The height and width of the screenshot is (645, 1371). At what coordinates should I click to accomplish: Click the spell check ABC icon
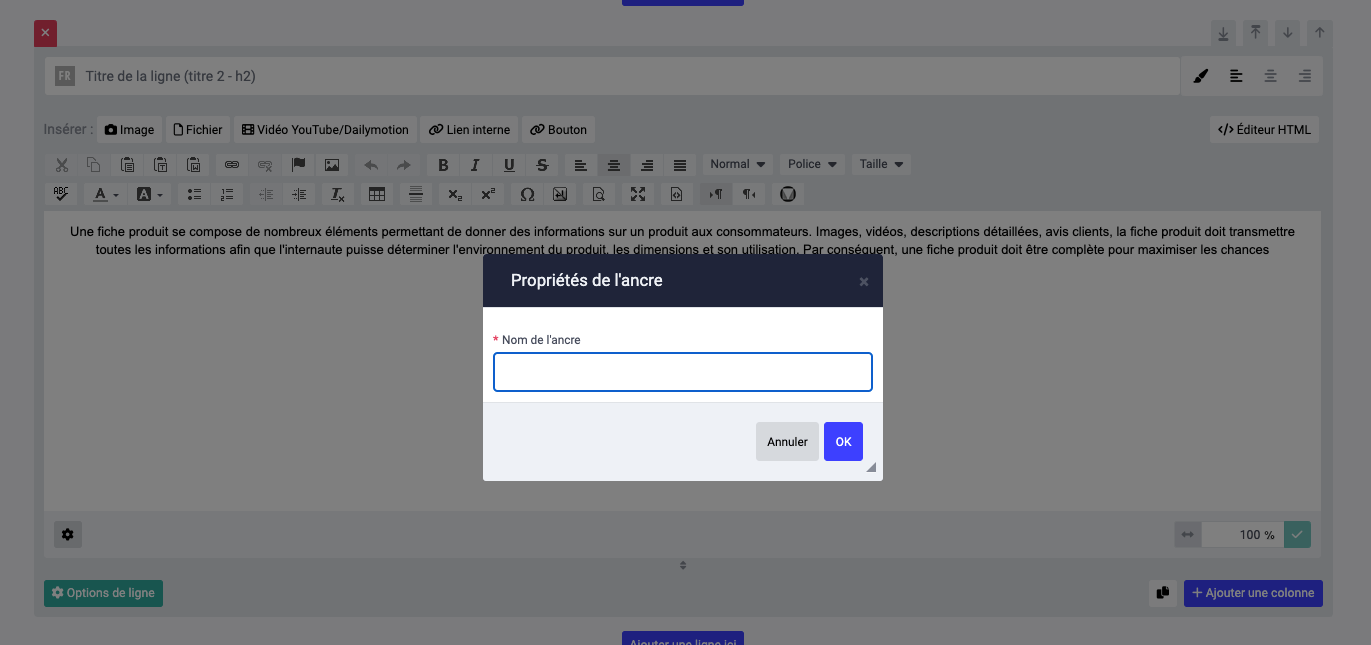click(62, 194)
